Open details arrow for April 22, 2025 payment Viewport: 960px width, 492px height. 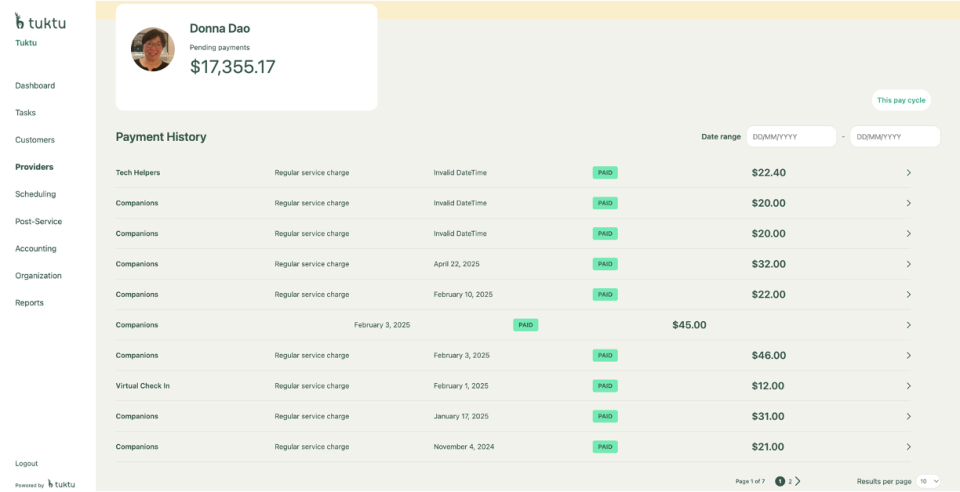908,264
